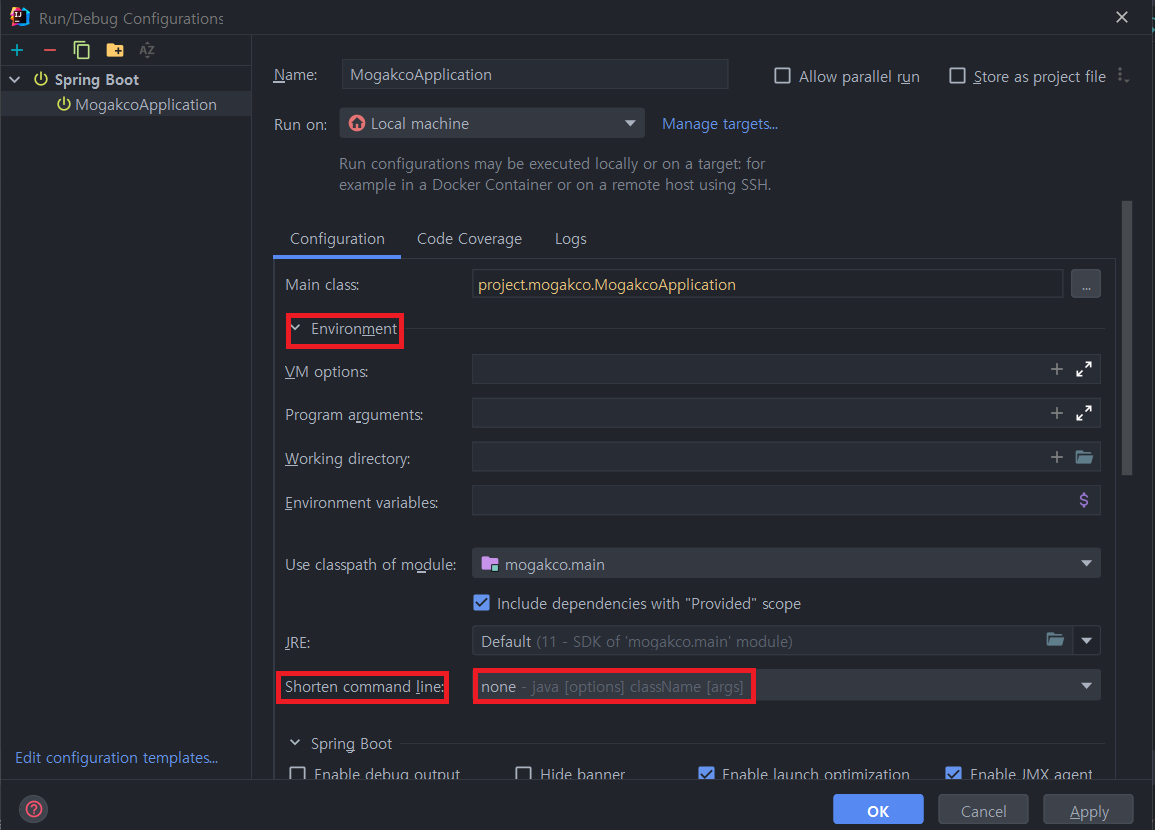Close the Run/Debug Configurations dialog

coord(1122,17)
